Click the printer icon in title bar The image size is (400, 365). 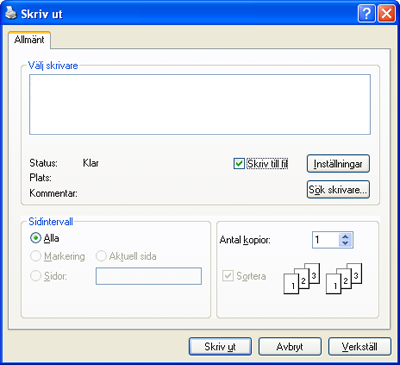click(x=11, y=14)
